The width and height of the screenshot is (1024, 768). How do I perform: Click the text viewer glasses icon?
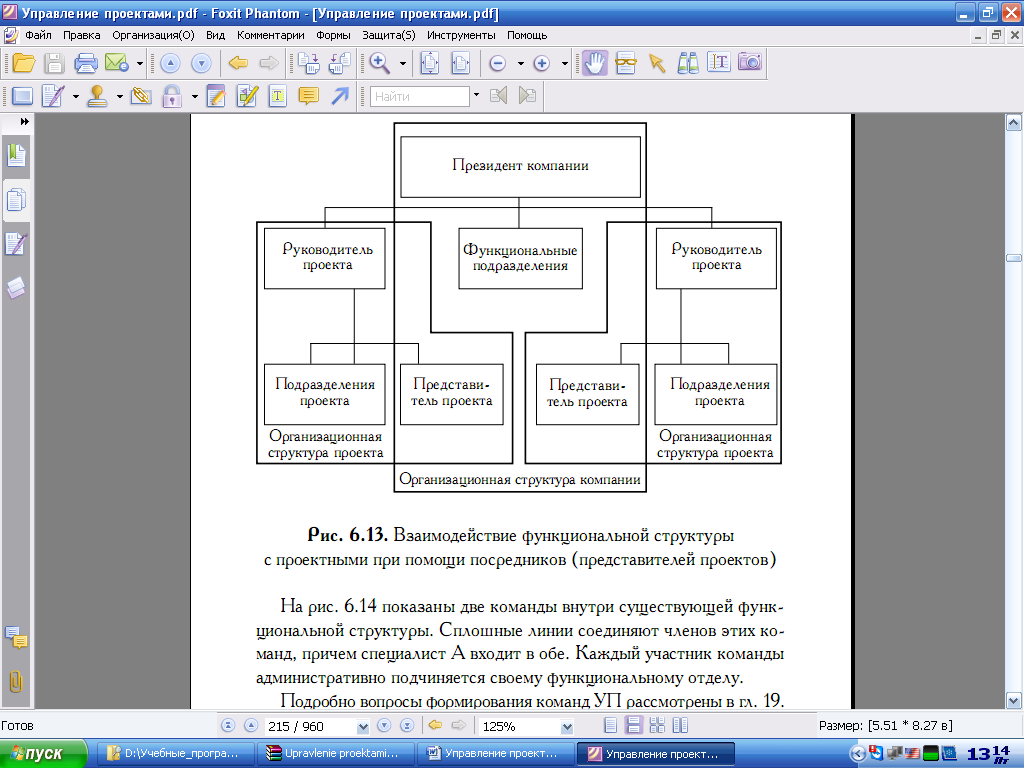[626, 63]
